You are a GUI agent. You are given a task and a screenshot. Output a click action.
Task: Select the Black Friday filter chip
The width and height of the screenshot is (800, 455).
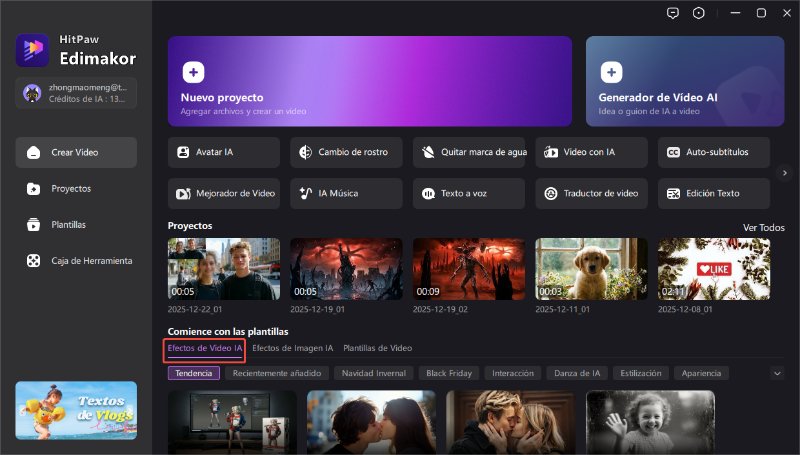(x=449, y=373)
